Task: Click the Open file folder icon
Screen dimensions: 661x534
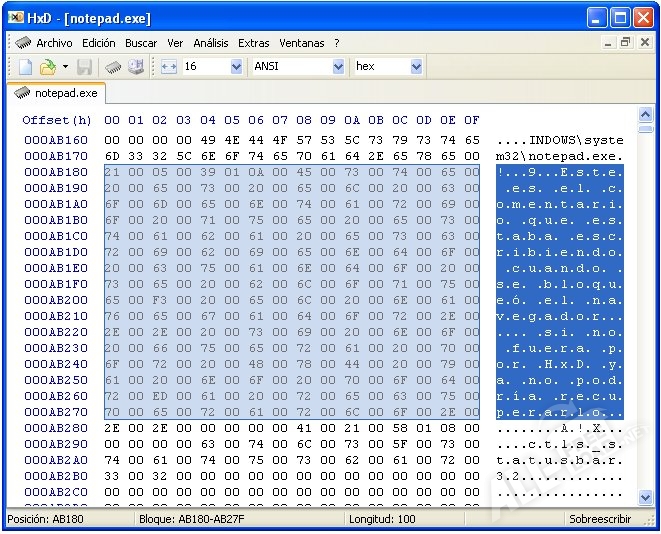Action: pyautogui.click(x=47, y=67)
